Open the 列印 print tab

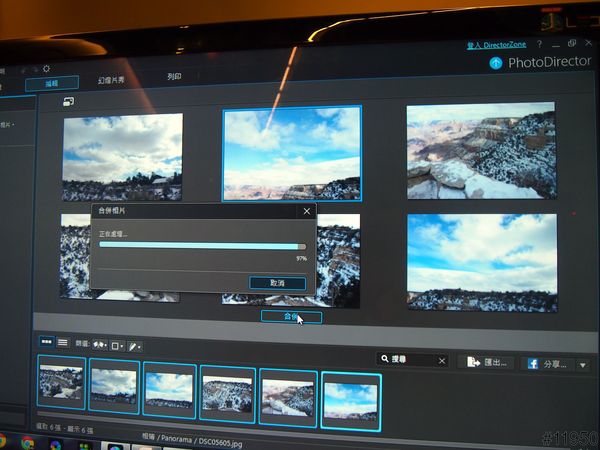pos(176,77)
